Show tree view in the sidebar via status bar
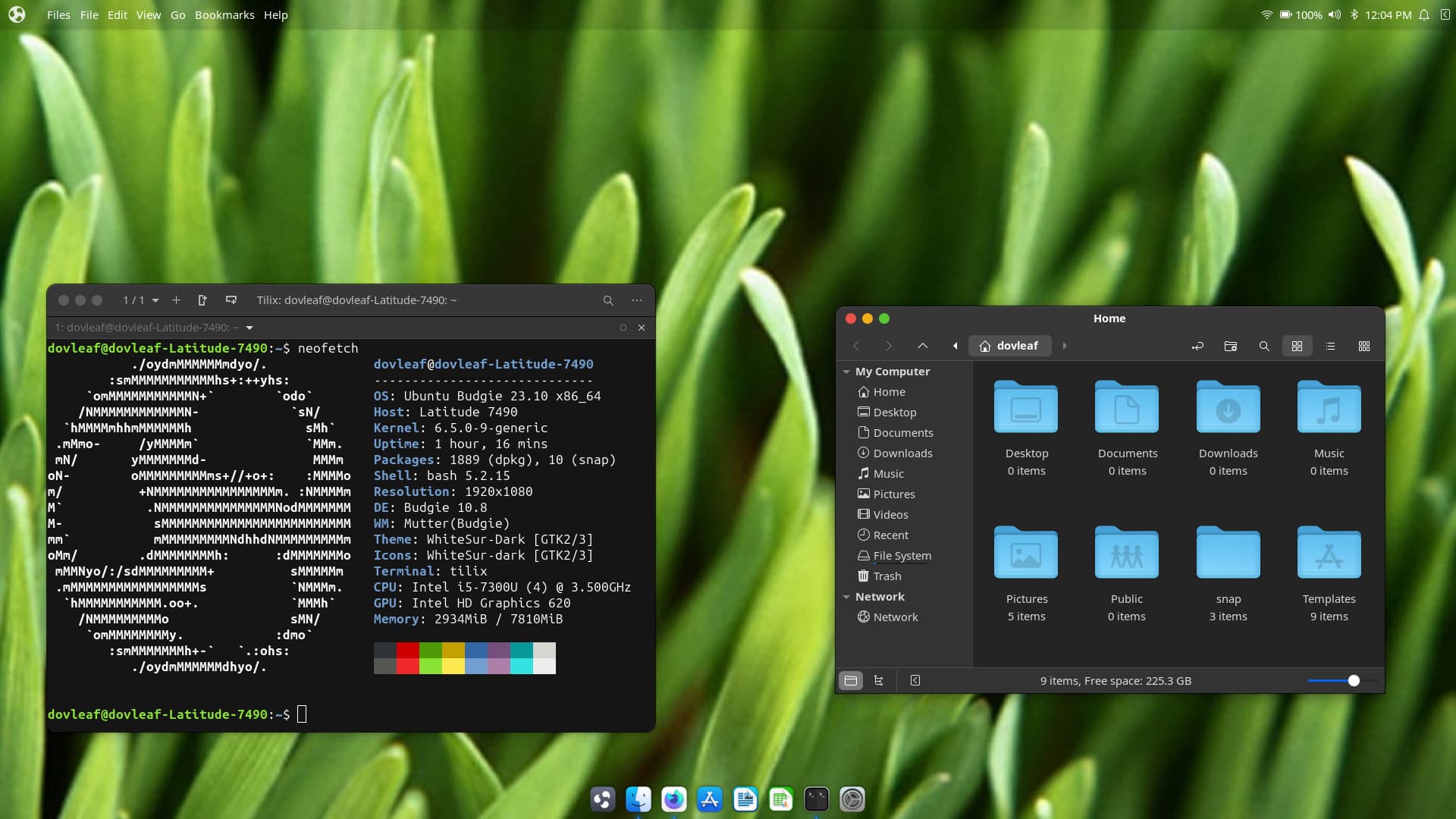 pyautogui.click(x=879, y=681)
